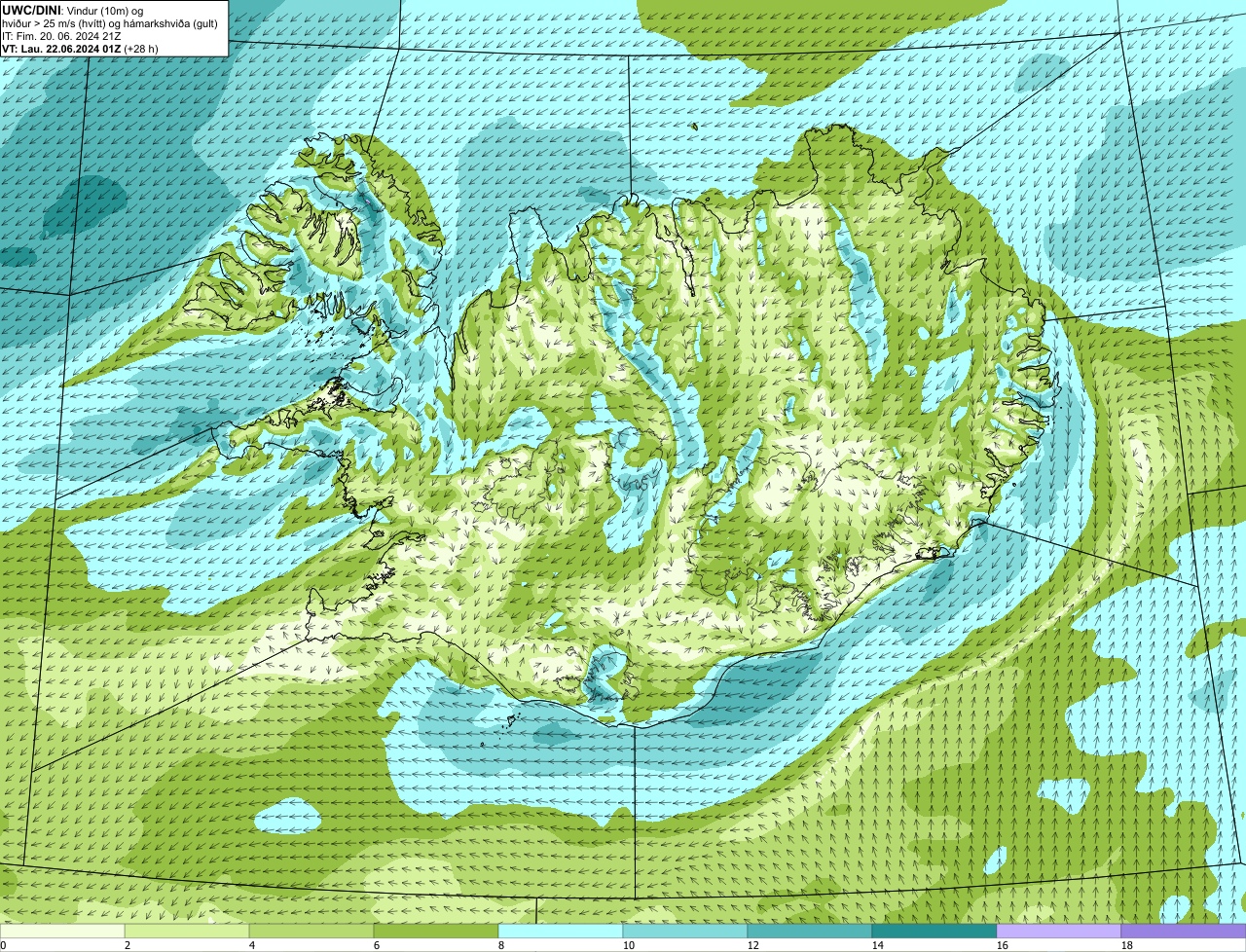Viewport: 1246px width, 952px height.
Task: Select the 8–10 m/s light cyan swatch
Action: pyautogui.click(x=561, y=931)
